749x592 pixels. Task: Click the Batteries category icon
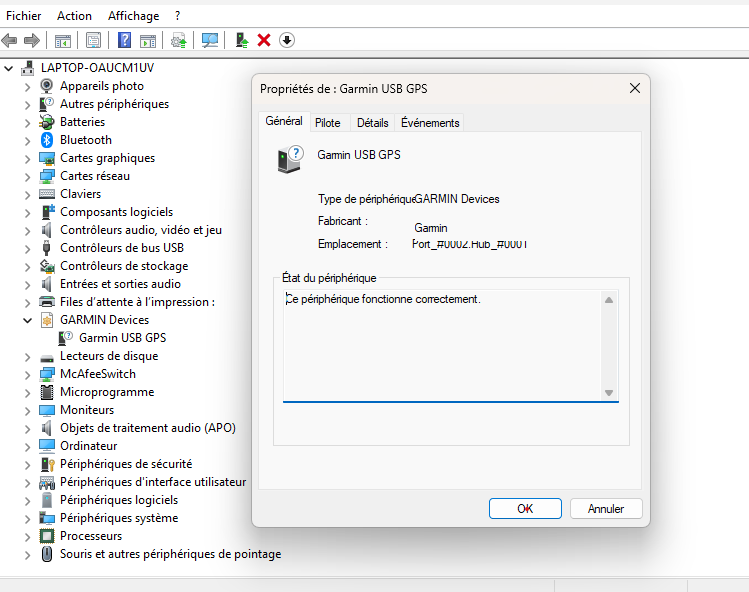coord(46,122)
